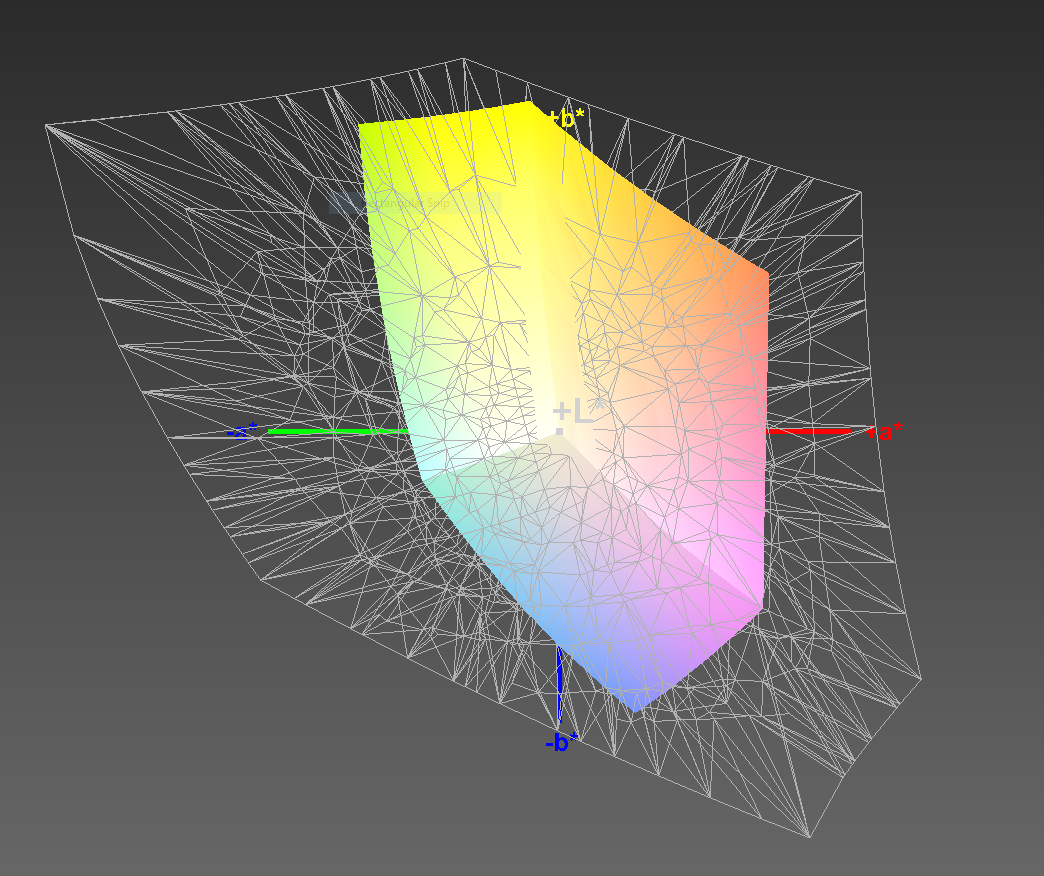Click the "-a*" label beside green axis

[242, 431]
